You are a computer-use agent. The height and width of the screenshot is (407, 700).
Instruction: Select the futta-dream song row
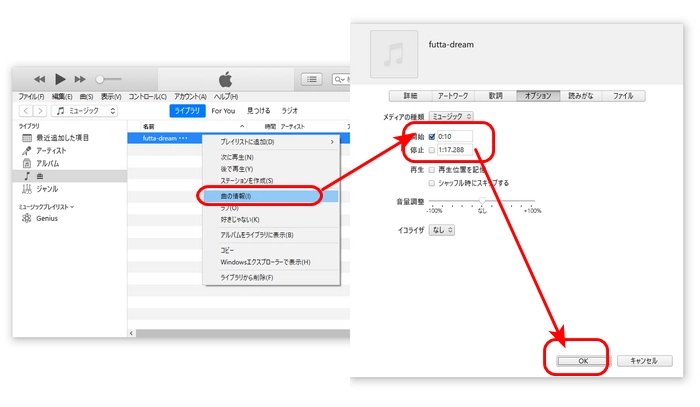click(165, 138)
